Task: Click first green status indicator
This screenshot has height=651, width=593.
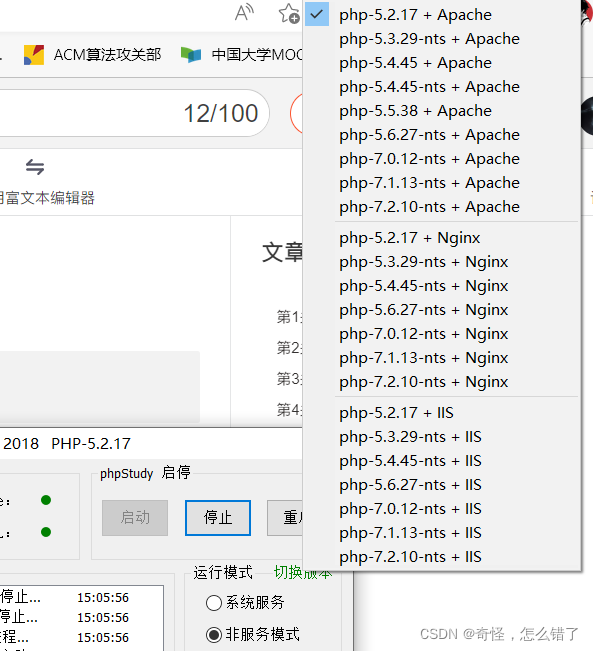Action: click(46, 500)
